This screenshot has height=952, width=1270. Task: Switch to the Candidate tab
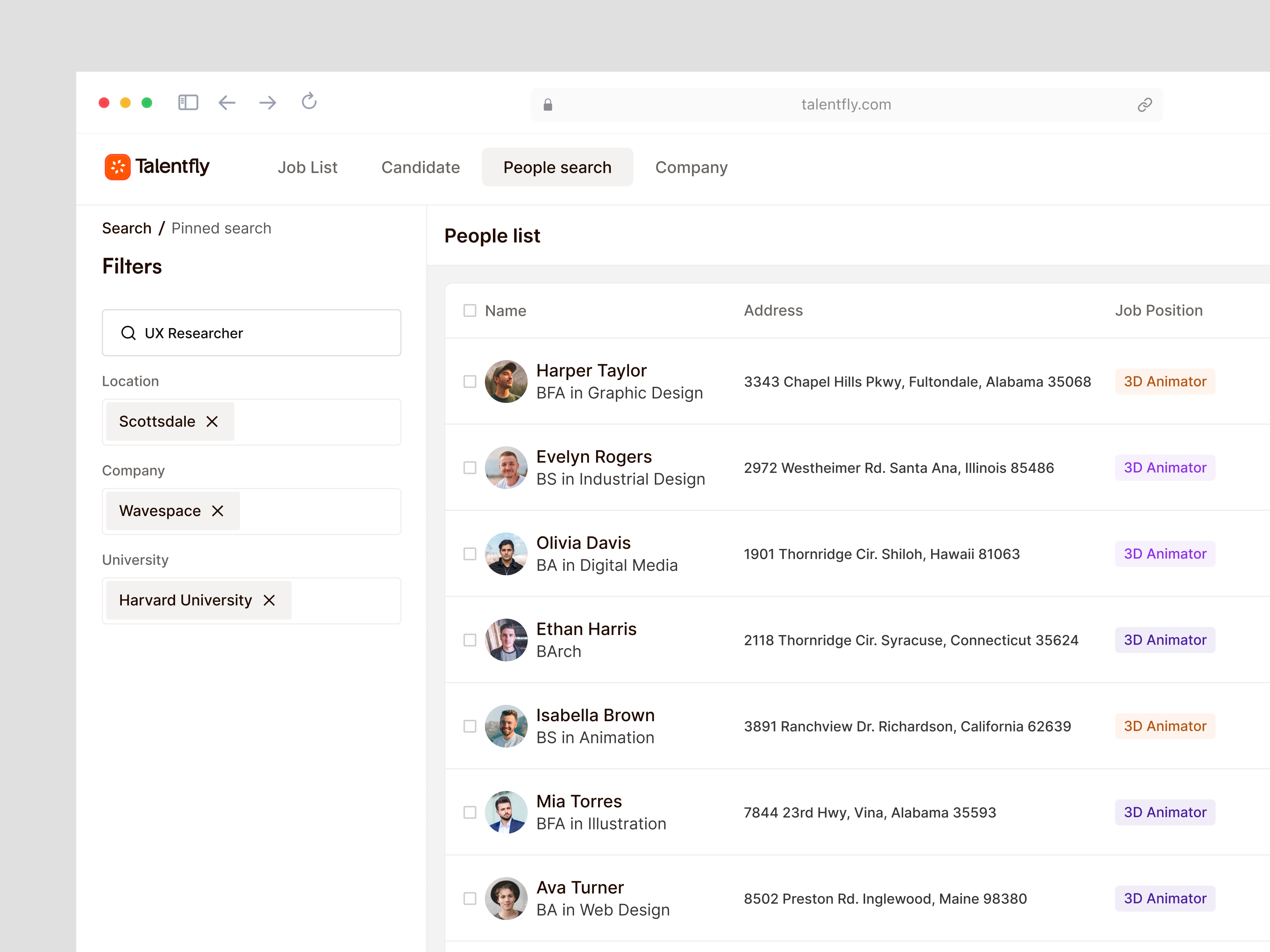click(420, 167)
